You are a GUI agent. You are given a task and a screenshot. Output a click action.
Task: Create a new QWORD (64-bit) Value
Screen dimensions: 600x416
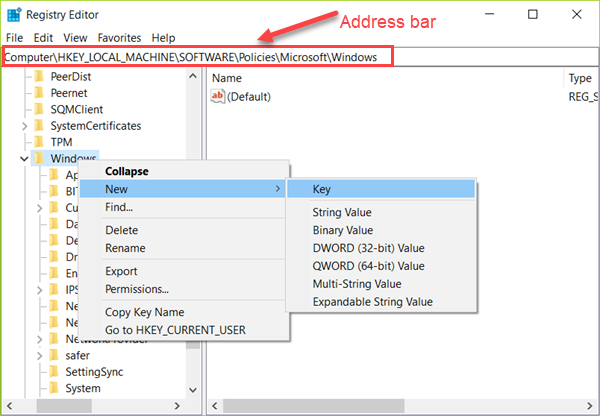tap(381, 266)
